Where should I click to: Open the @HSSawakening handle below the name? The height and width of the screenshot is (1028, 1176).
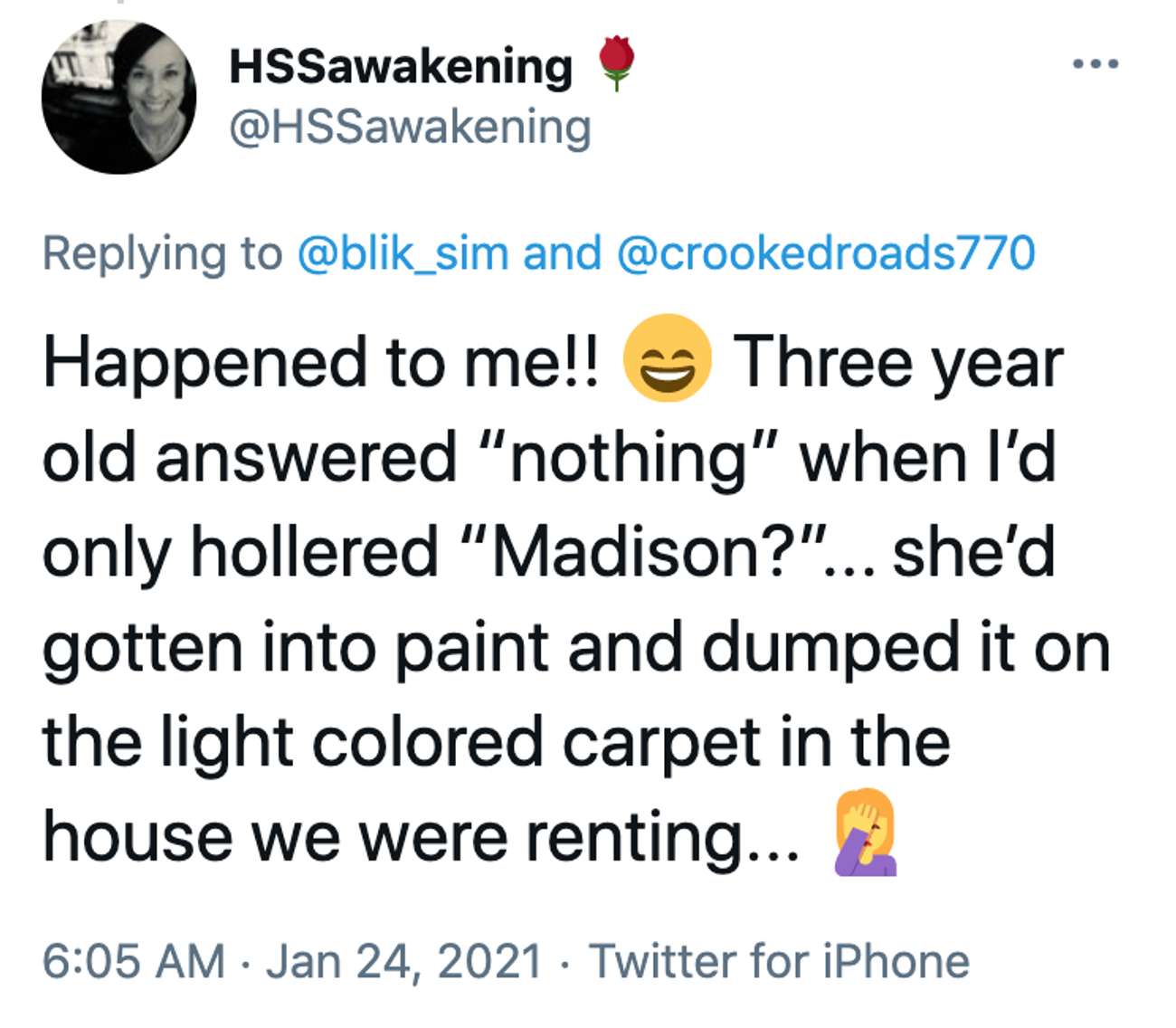pyautogui.click(x=410, y=127)
